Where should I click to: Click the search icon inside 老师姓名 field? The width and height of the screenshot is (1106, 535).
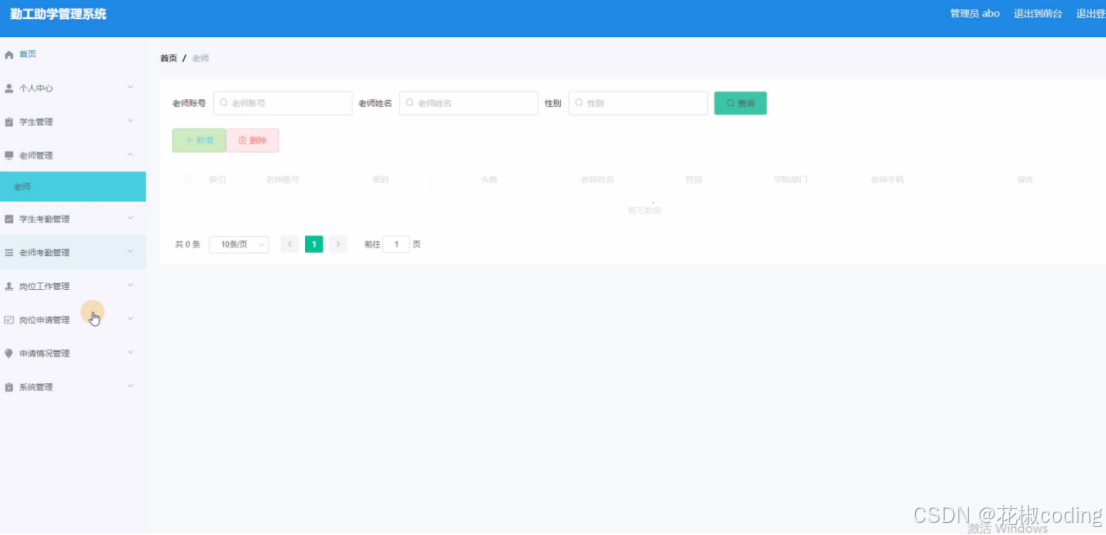coord(409,103)
